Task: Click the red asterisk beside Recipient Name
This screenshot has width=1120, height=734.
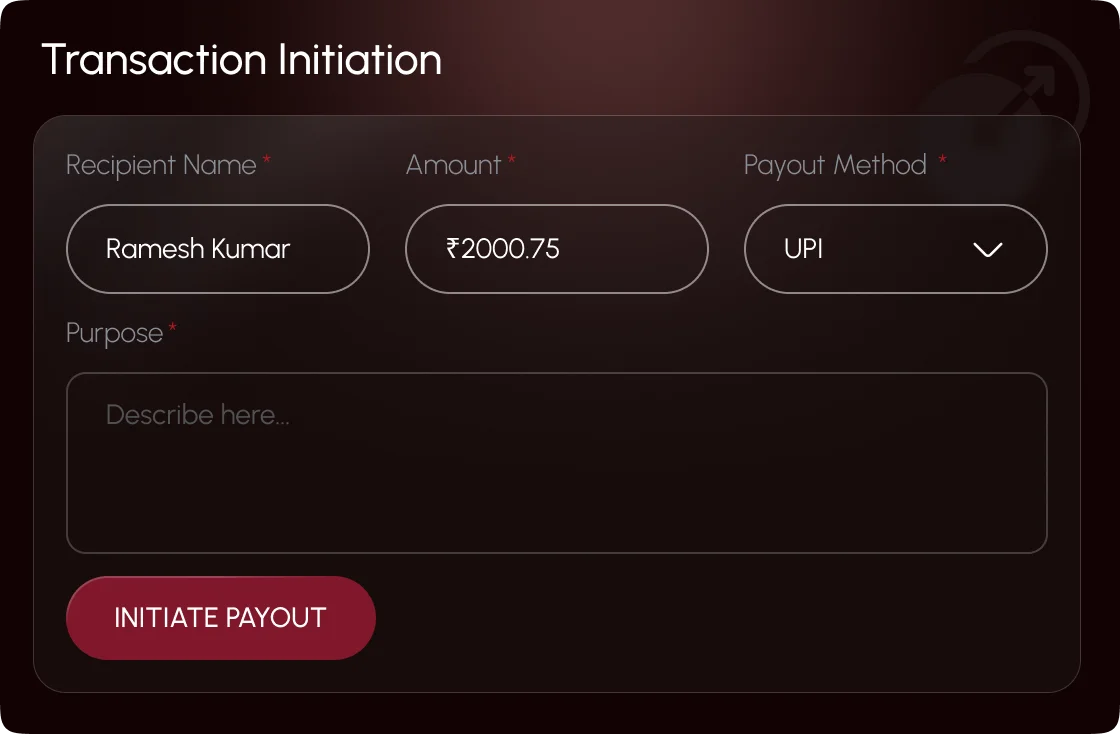Action: (267, 158)
